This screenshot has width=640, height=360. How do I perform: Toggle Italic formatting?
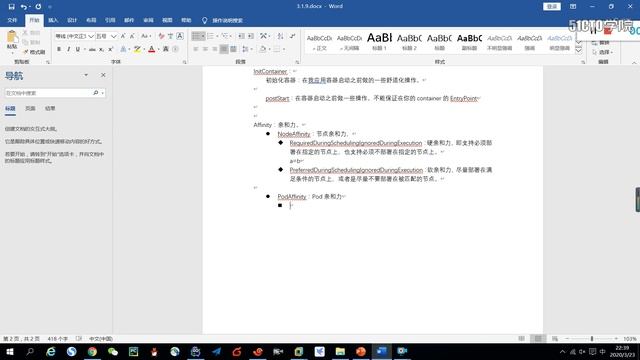click(68, 49)
